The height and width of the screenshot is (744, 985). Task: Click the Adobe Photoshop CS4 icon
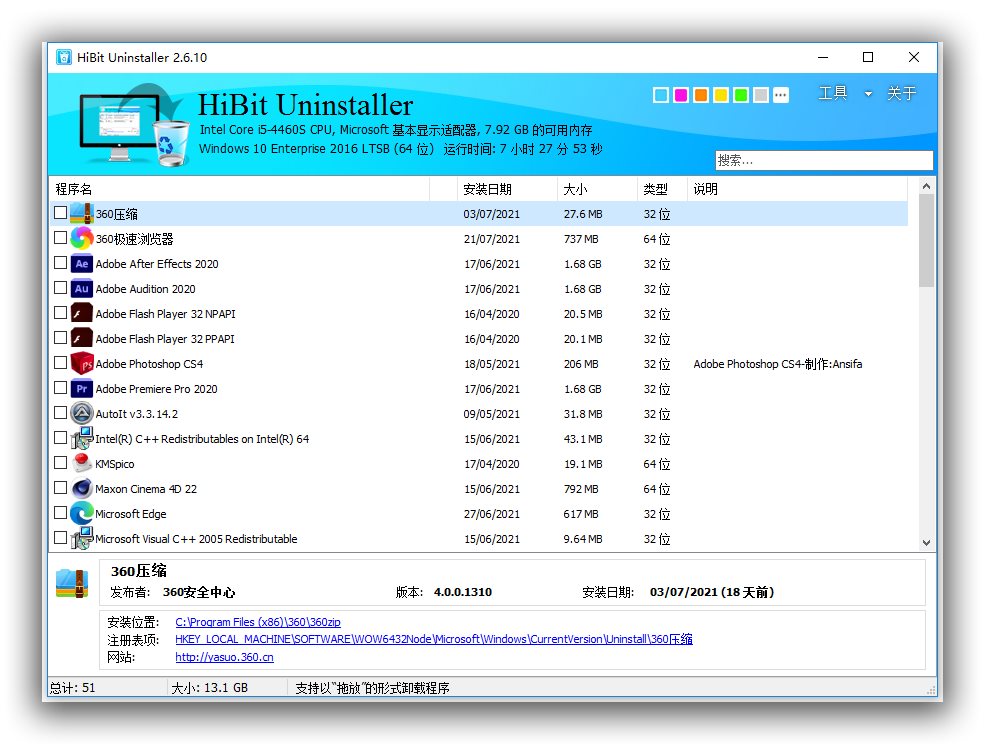tap(82, 364)
